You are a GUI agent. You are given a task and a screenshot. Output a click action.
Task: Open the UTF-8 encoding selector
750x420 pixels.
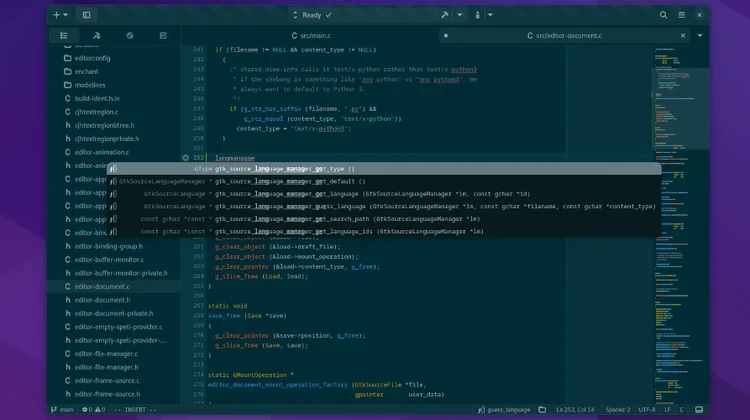click(x=647, y=409)
